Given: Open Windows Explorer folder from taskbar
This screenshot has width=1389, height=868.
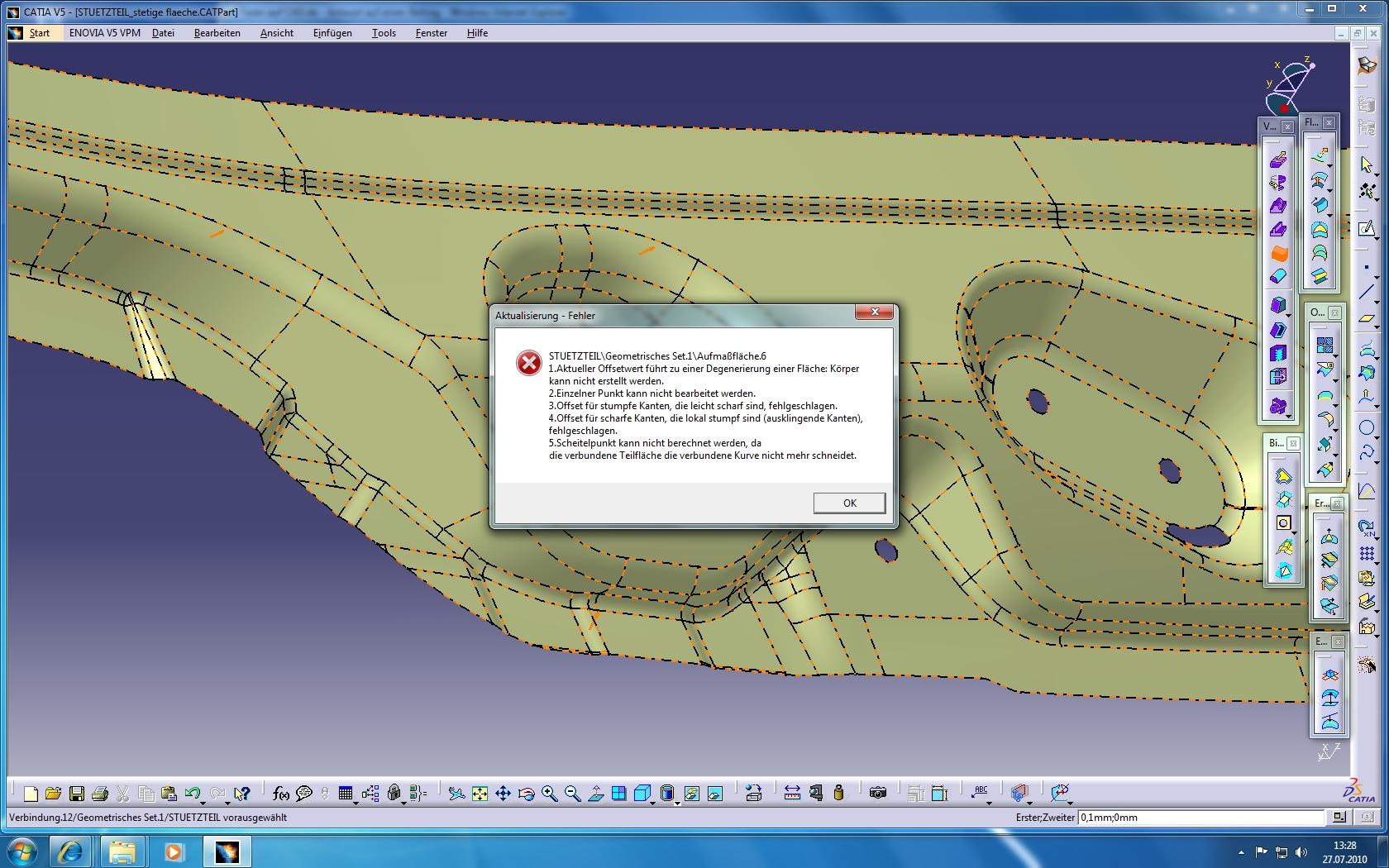Looking at the screenshot, I should (x=122, y=851).
